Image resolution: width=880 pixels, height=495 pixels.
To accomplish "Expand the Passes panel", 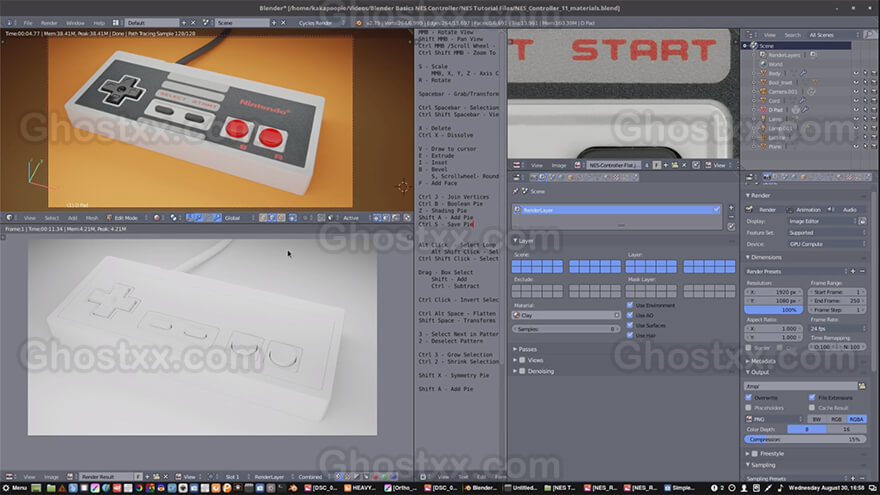I will [x=526, y=349].
